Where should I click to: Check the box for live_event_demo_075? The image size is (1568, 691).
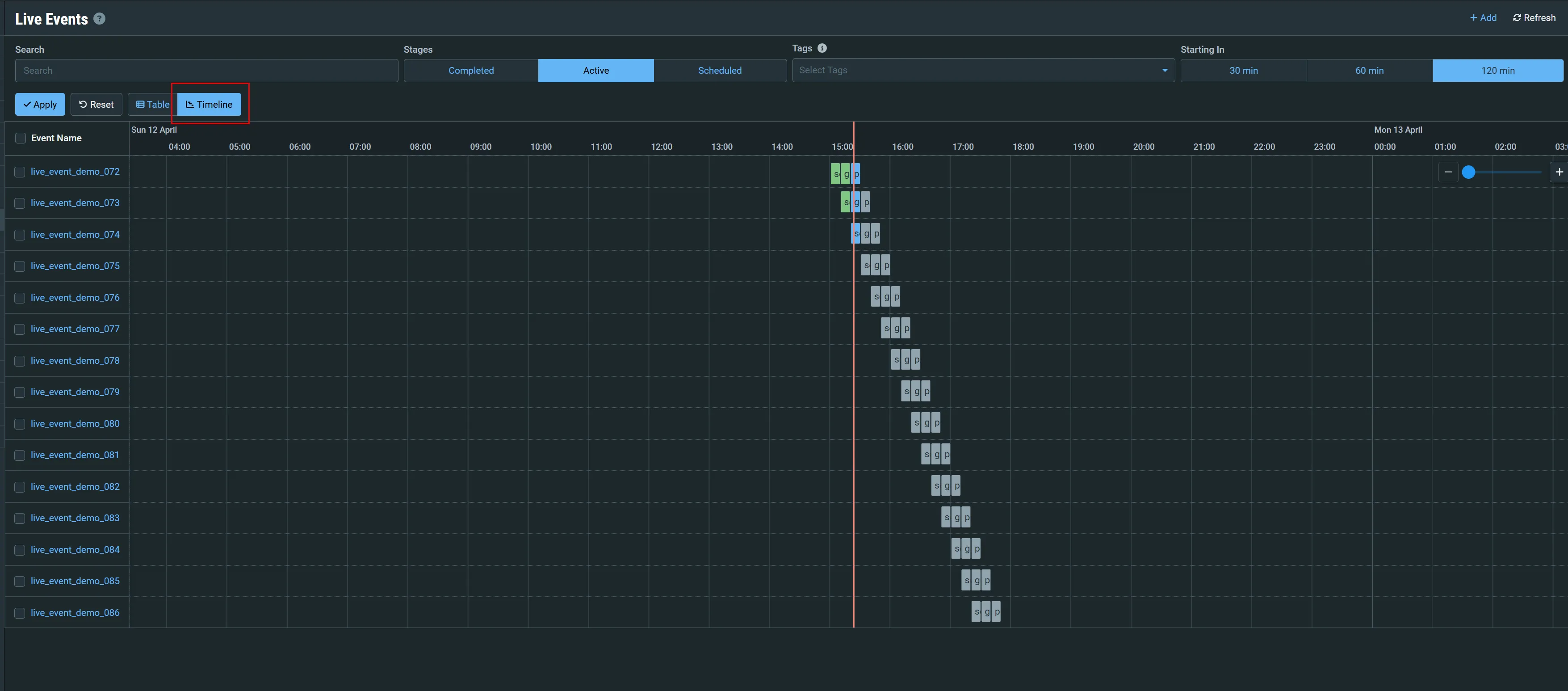[x=20, y=266]
